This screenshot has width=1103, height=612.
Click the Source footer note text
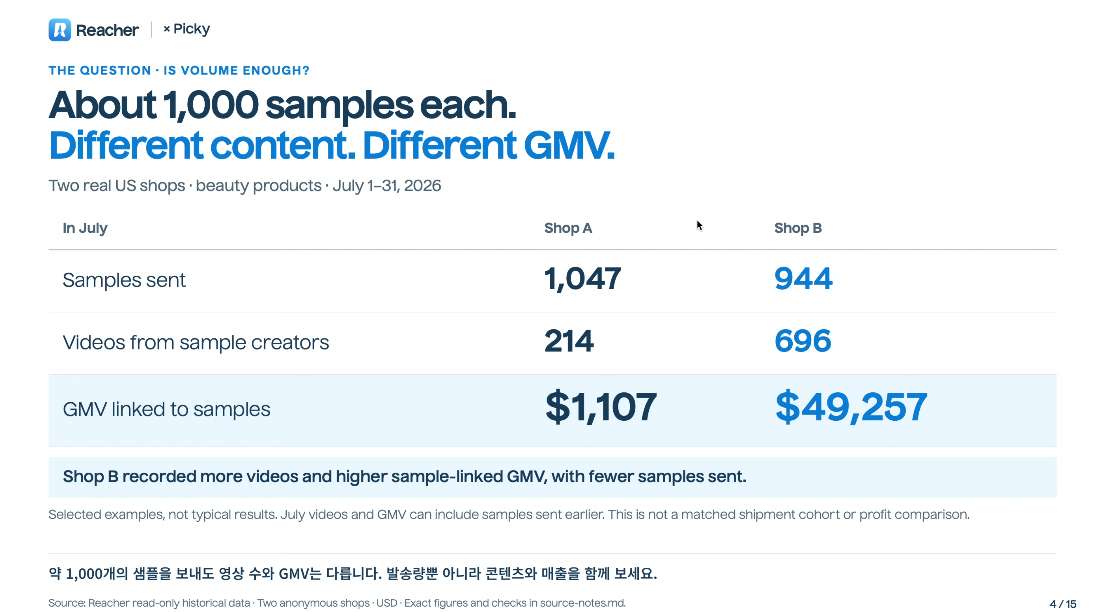[337, 603]
